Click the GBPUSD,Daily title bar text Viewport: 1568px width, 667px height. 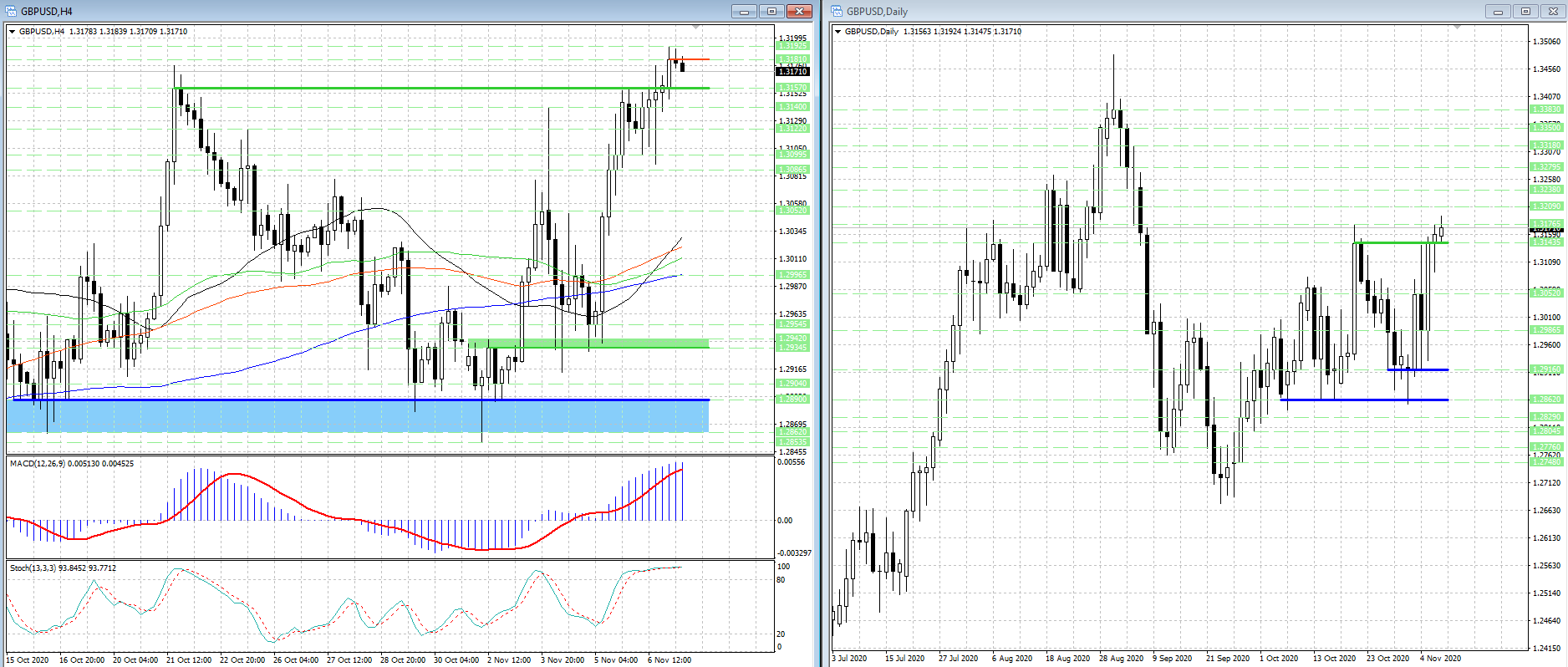(x=877, y=12)
